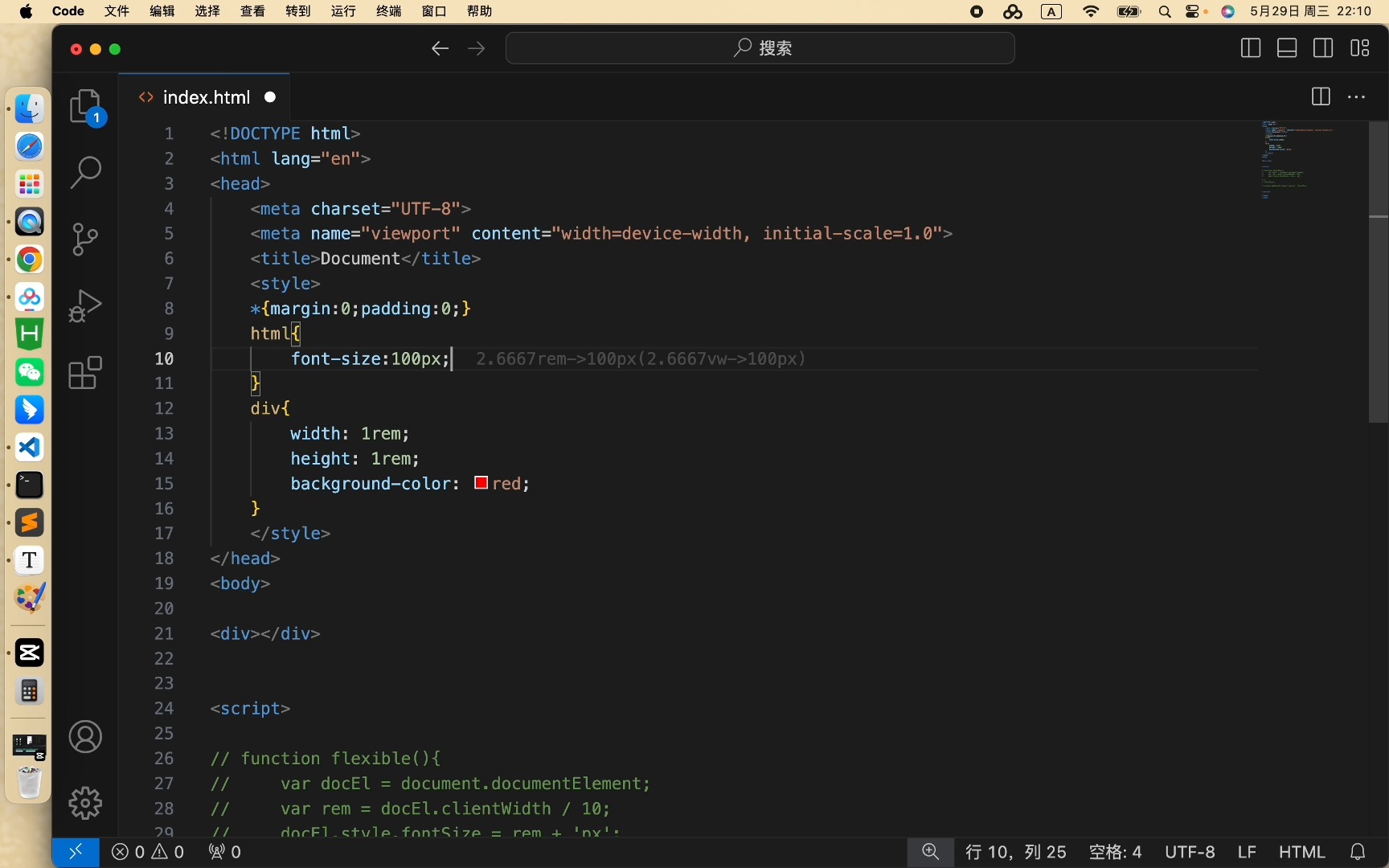Go to line via 行 10, 列 25
This screenshot has height=868, width=1389.
tap(1016, 852)
